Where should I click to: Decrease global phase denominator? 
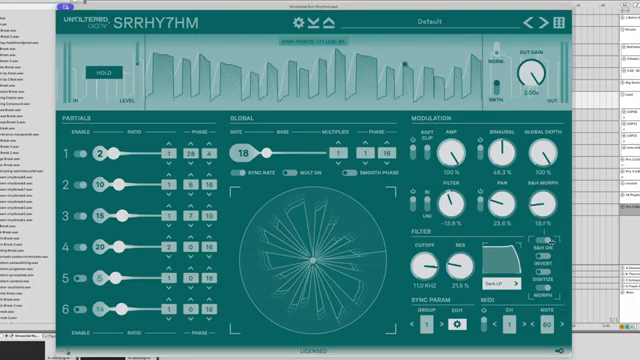(x=387, y=163)
